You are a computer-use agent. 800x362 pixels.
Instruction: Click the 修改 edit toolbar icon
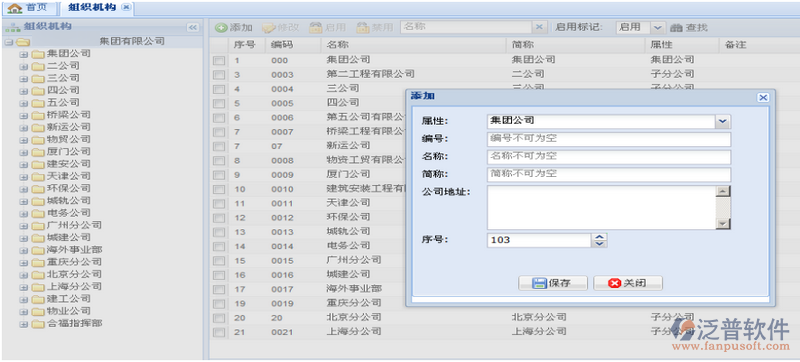coord(269,28)
